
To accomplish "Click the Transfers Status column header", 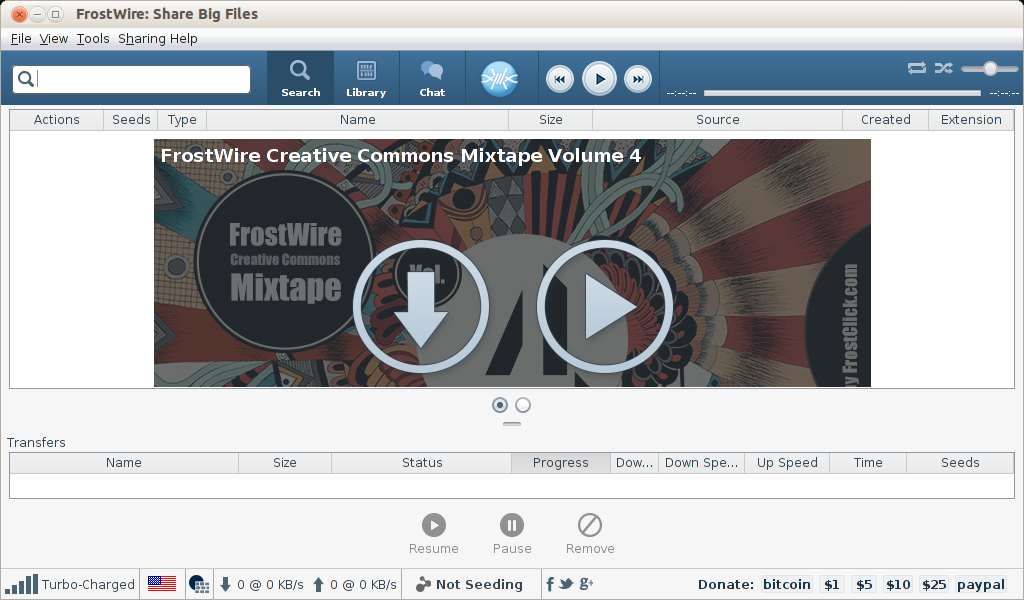I will tap(422, 462).
